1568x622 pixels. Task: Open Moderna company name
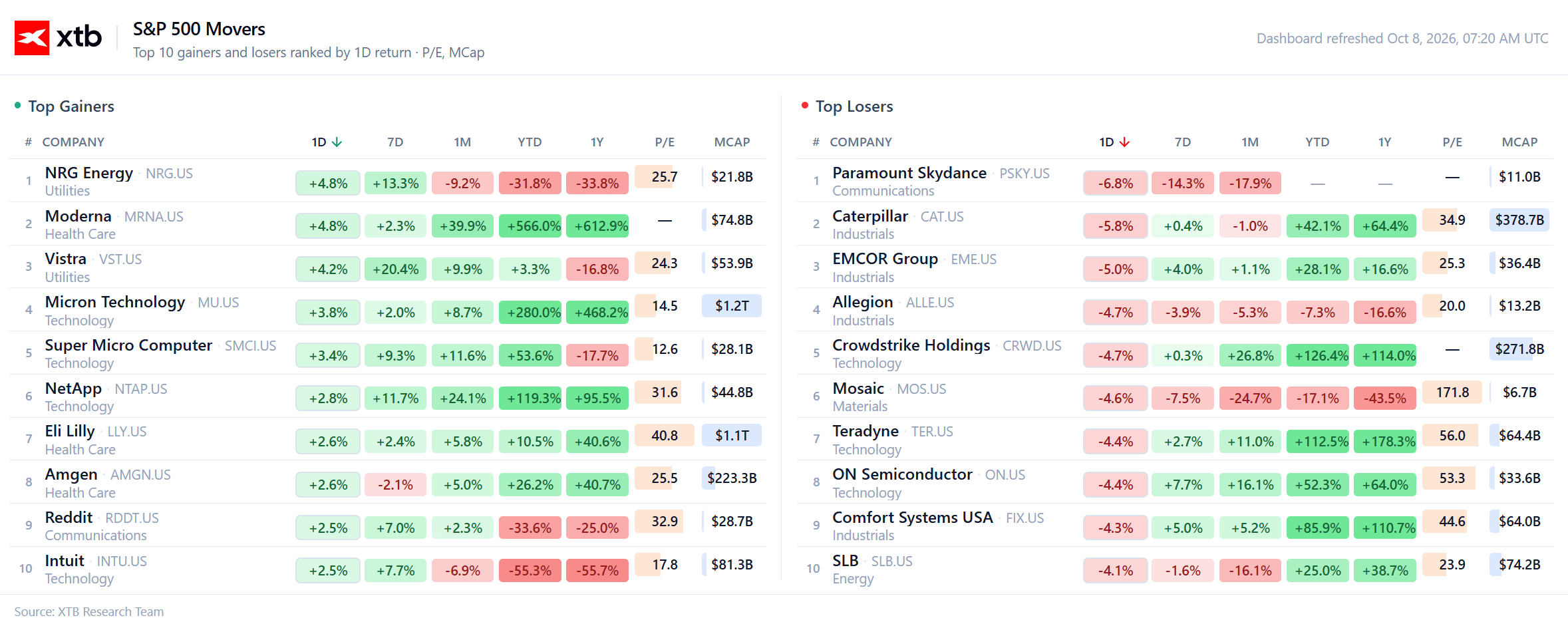[x=78, y=216]
